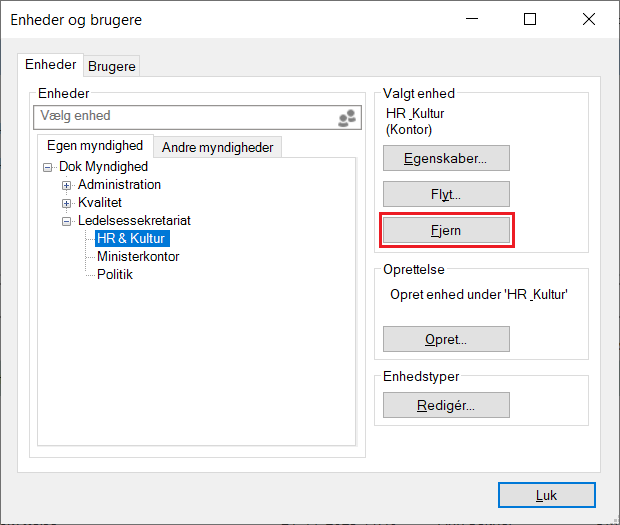
Task: Select Politik unit in the tree
Action: coord(115,275)
